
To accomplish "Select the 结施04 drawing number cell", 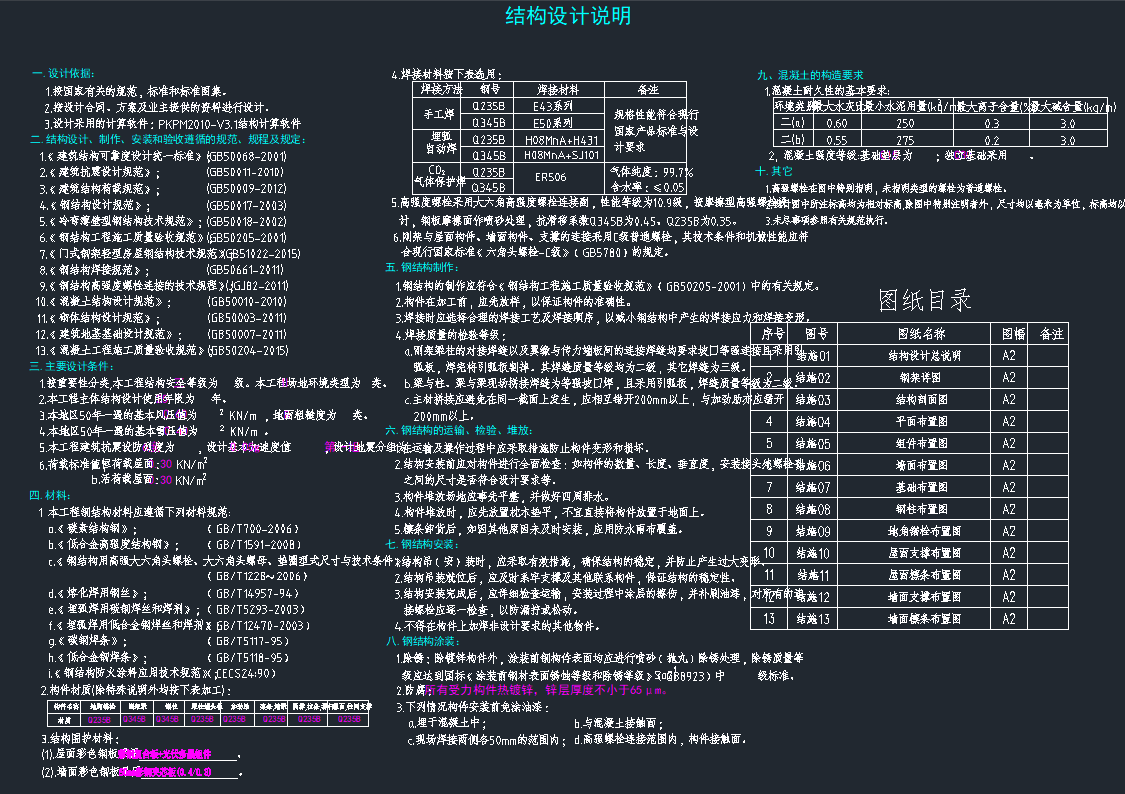I will coord(812,422).
